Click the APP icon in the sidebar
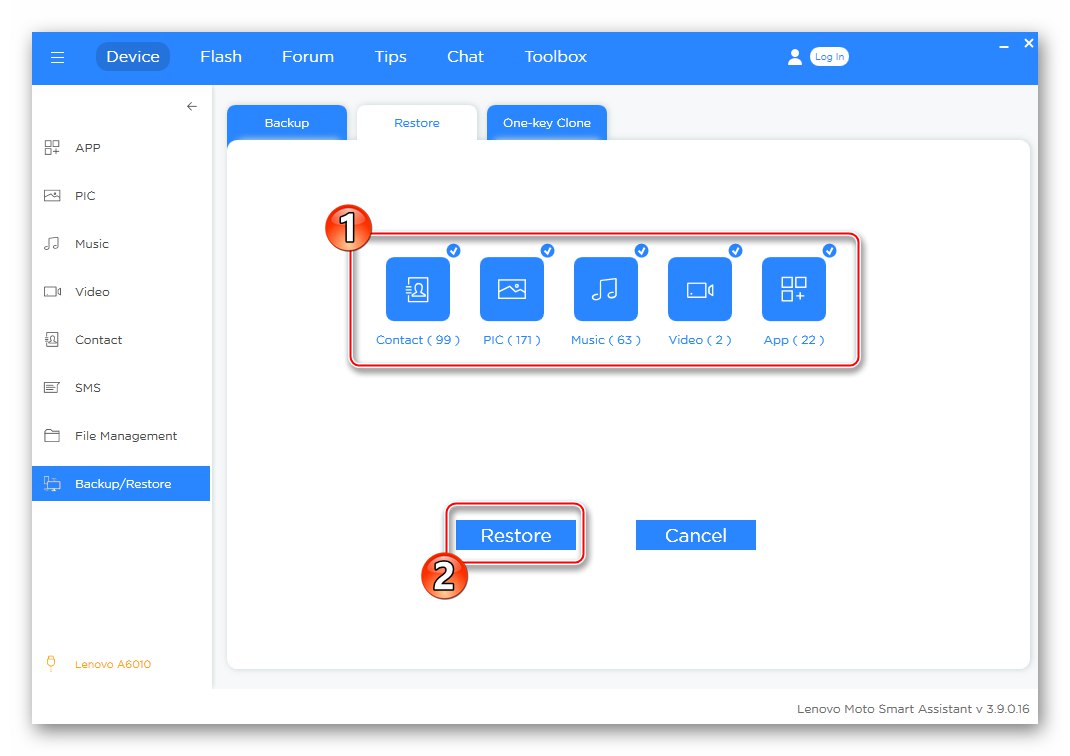The width and height of the screenshot is (1070, 756). point(52,147)
